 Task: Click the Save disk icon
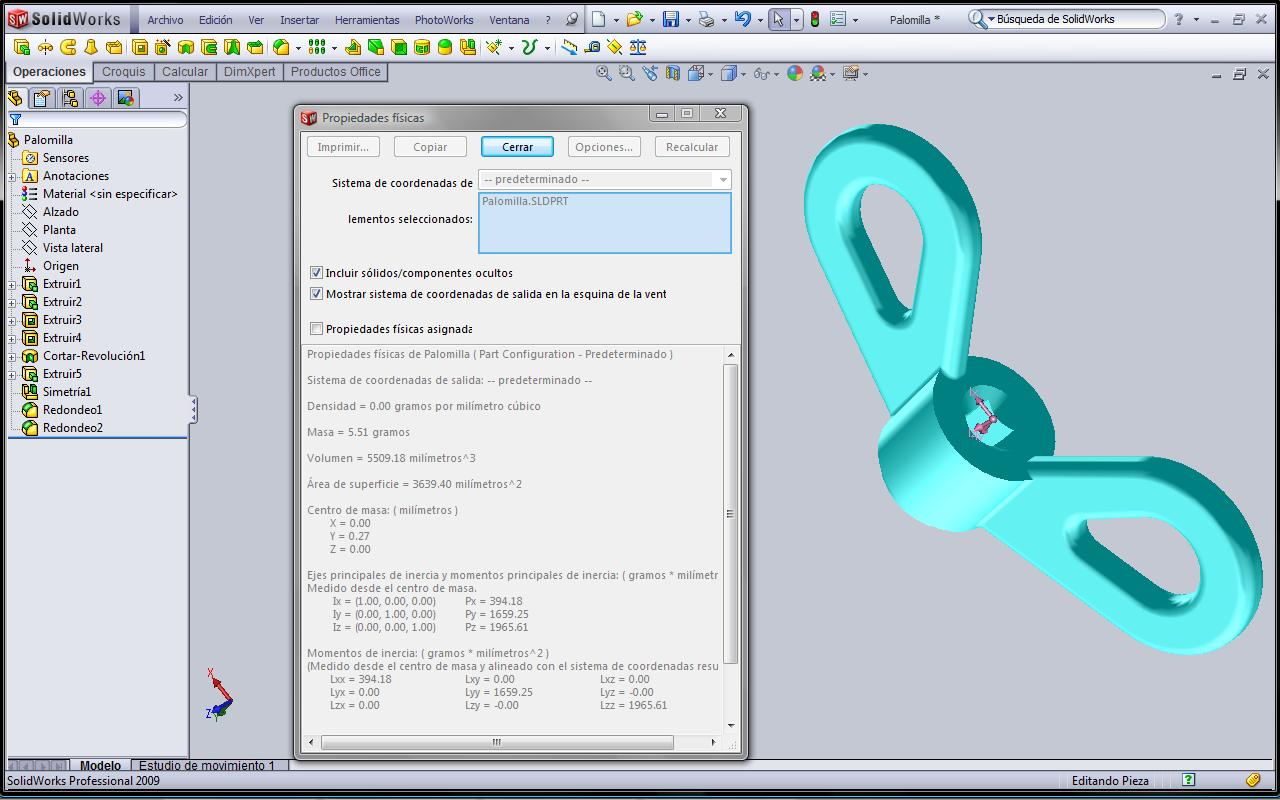pos(671,19)
